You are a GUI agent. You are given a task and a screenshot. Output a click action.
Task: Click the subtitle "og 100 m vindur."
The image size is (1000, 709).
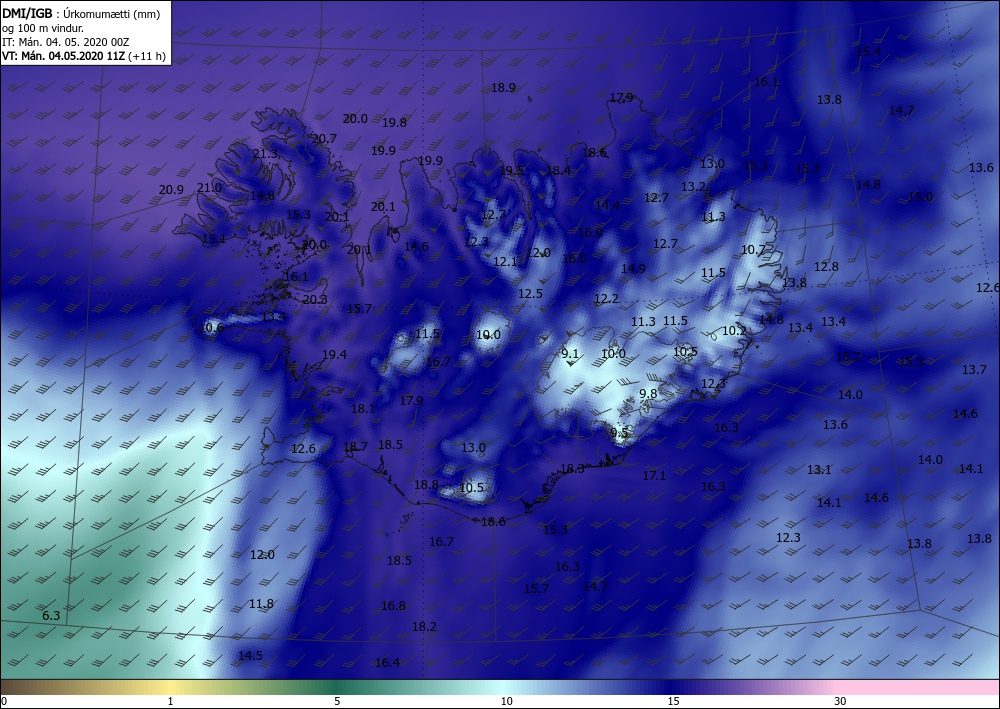click(x=43, y=28)
